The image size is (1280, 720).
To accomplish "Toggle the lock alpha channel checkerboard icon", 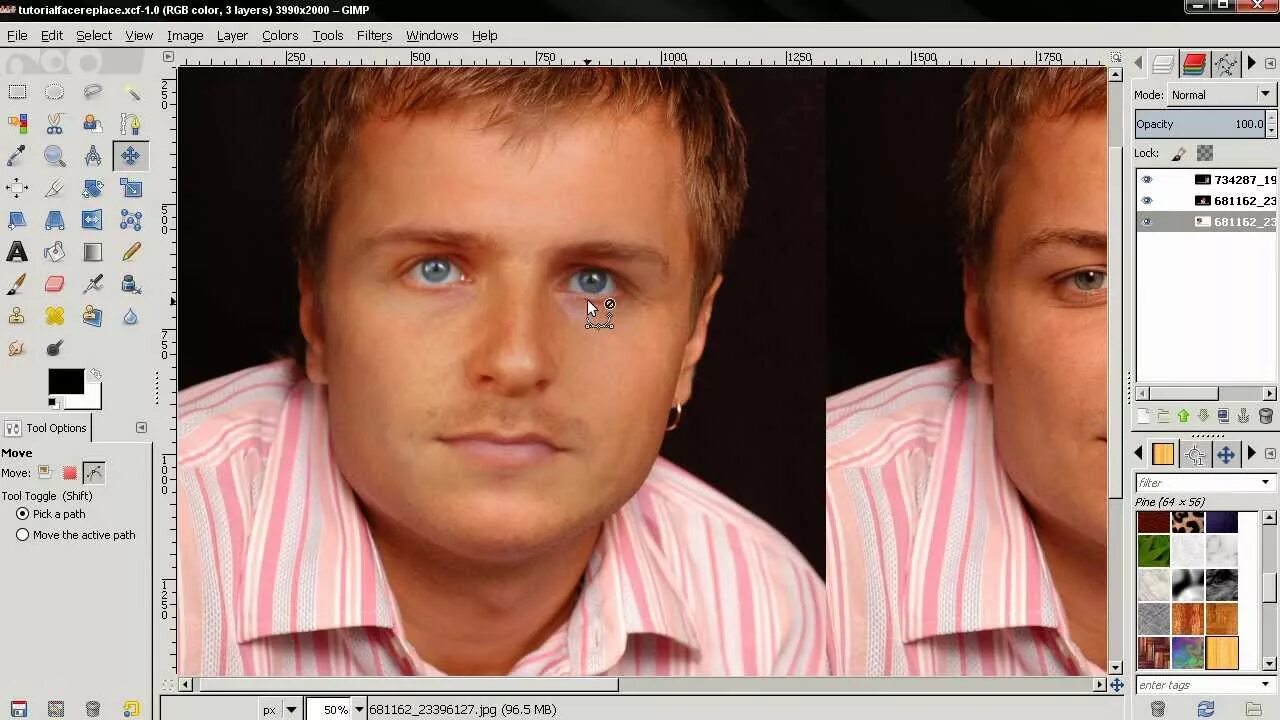I will coord(1205,154).
